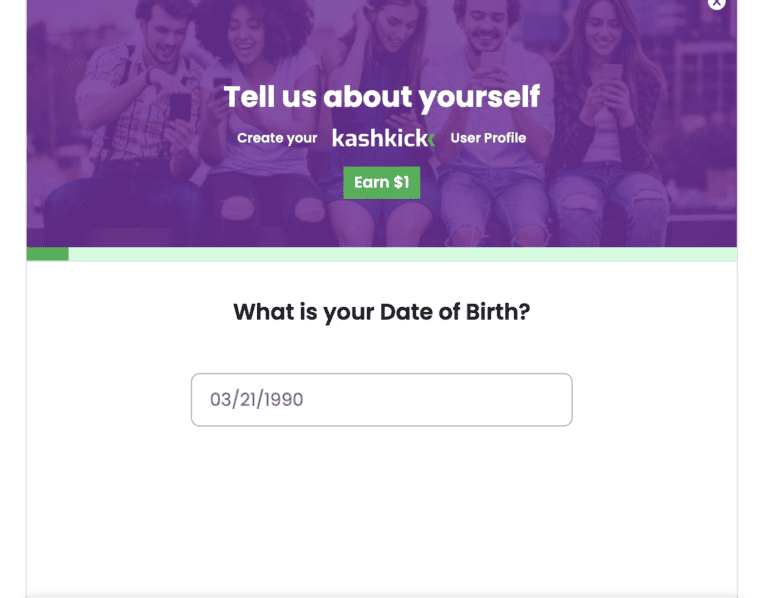The height and width of the screenshot is (598, 768).
Task: Focus the Date of Birth input field
Action: pos(381,400)
